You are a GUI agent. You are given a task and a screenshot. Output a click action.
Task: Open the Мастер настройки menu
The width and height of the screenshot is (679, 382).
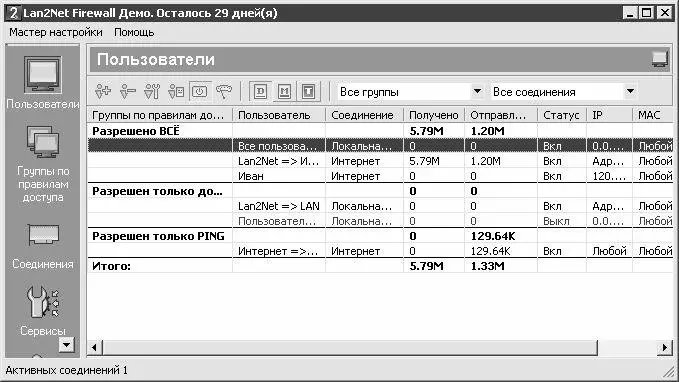pyautogui.click(x=56, y=32)
